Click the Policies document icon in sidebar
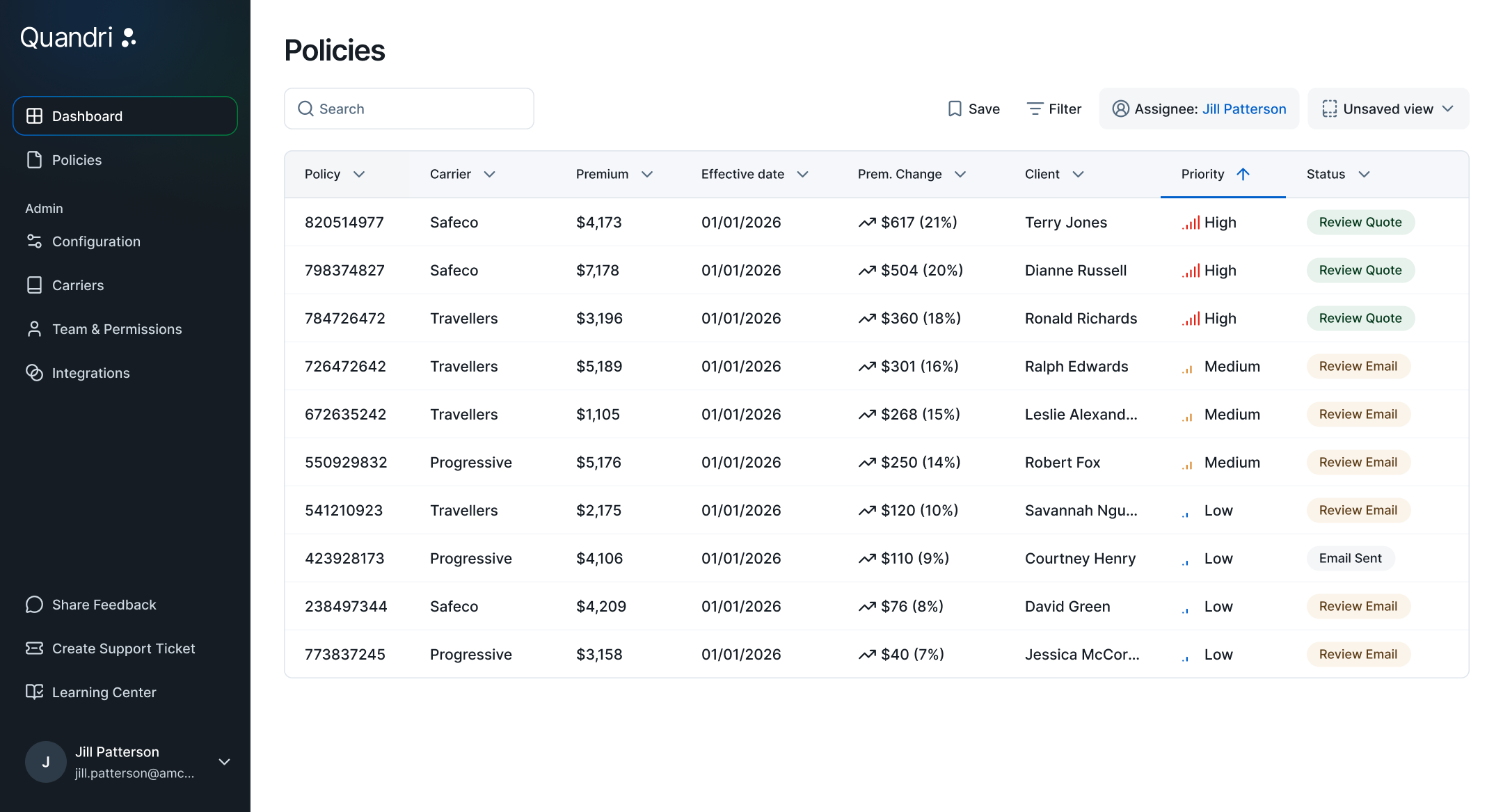The width and height of the screenshot is (1503, 812). [x=34, y=160]
